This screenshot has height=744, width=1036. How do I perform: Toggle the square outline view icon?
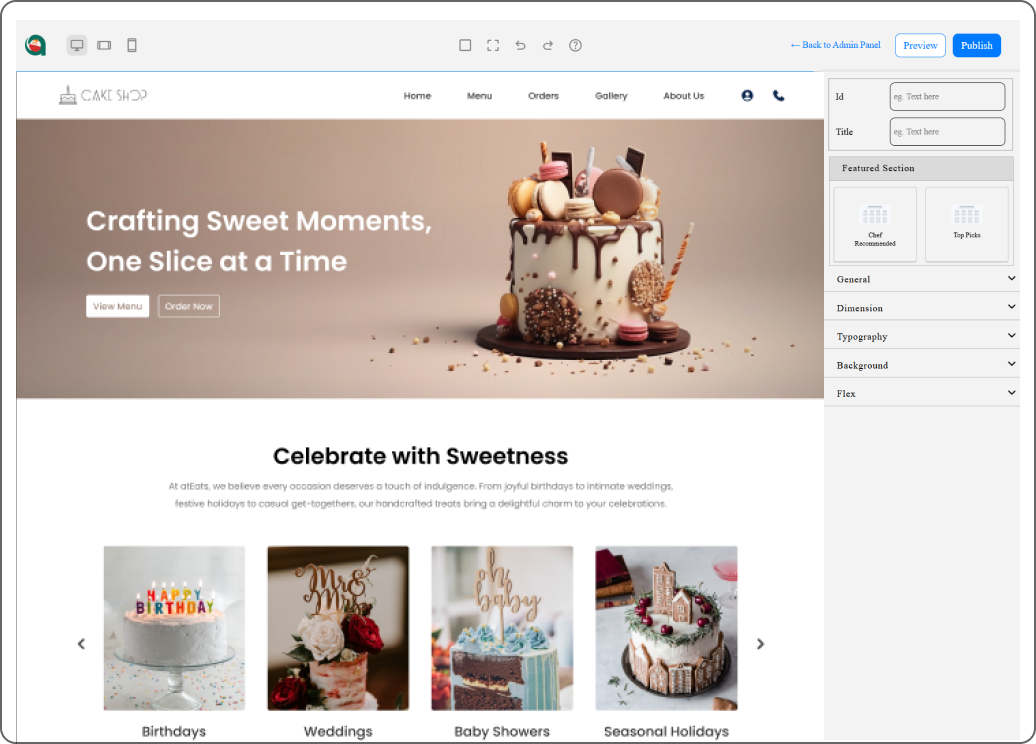click(x=465, y=45)
